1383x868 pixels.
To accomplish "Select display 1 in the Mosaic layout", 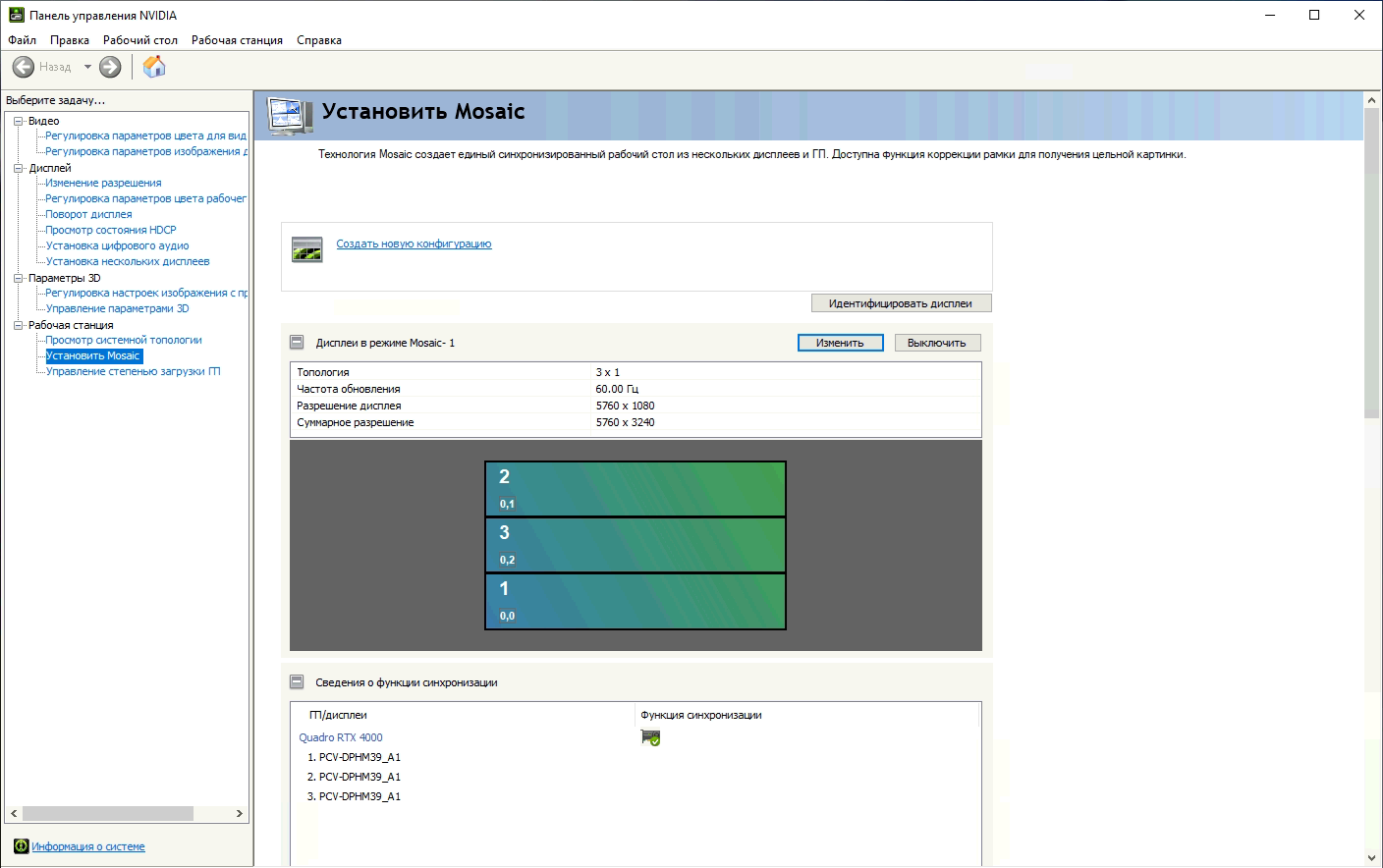I will point(636,601).
